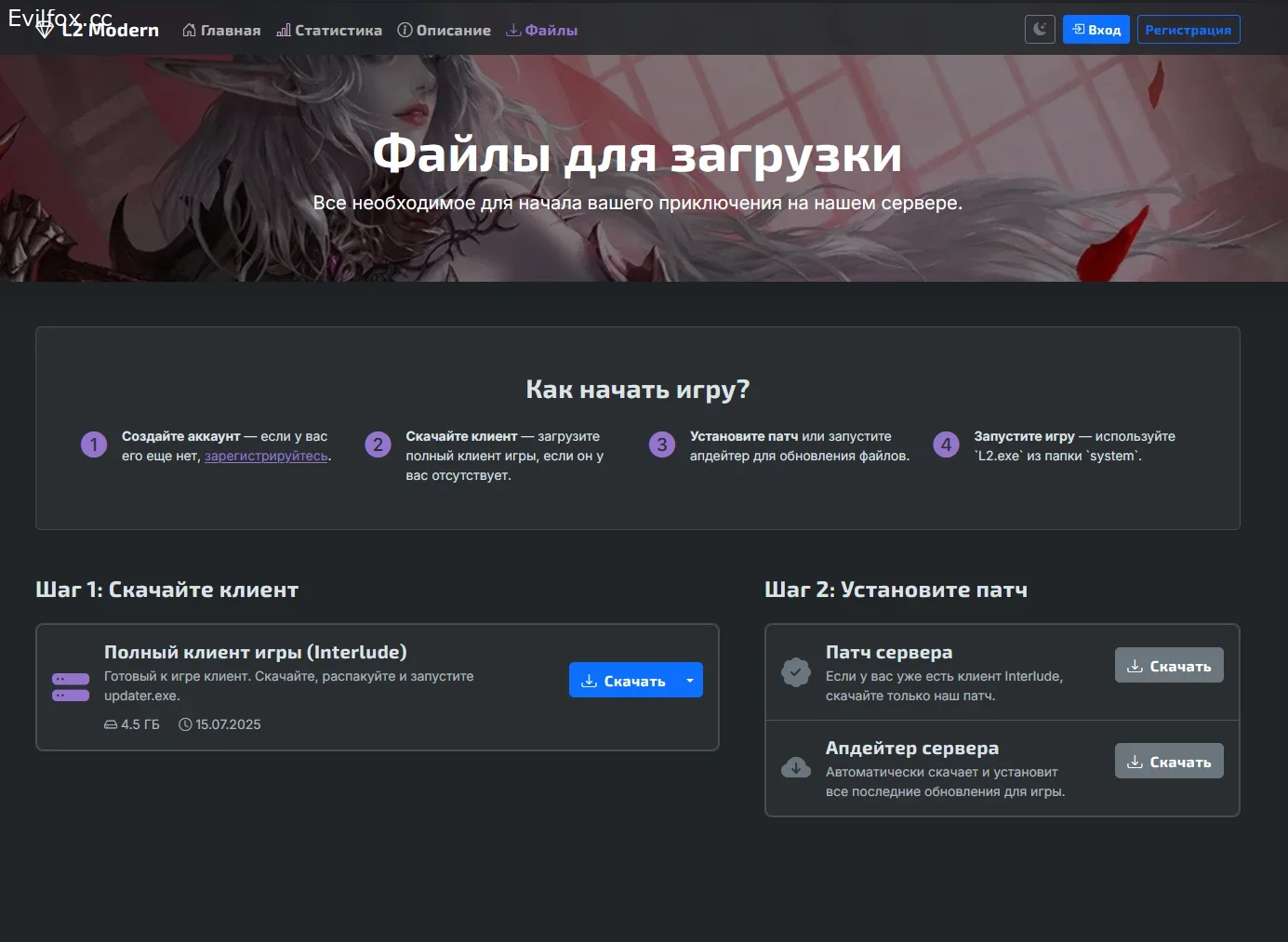The height and width of the screenshot is (942, 1288).
Task: Click the Полный клиент игры (Interlude) title
Action: tap(256, 652)
